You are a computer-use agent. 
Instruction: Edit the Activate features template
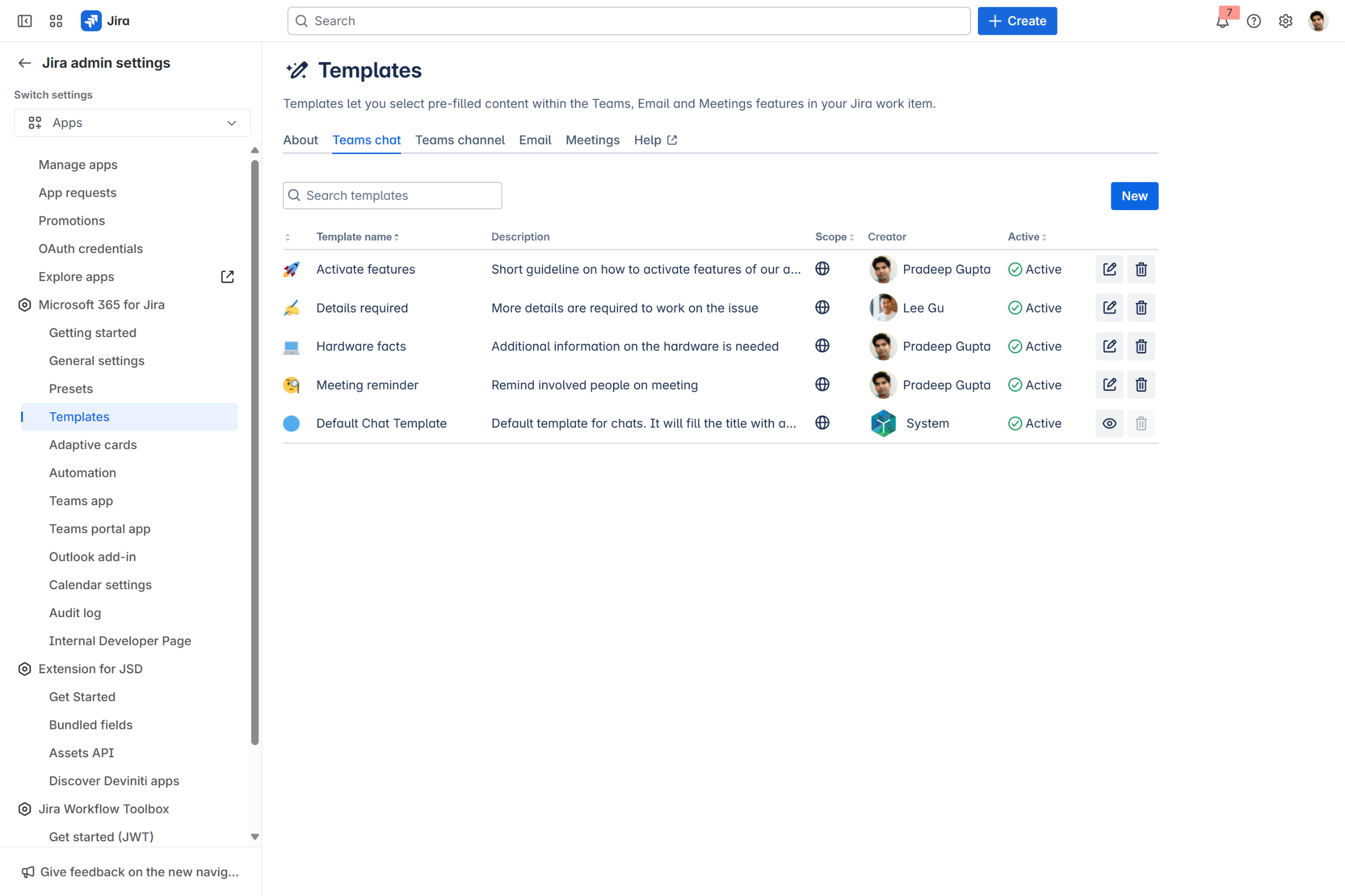1109,269
